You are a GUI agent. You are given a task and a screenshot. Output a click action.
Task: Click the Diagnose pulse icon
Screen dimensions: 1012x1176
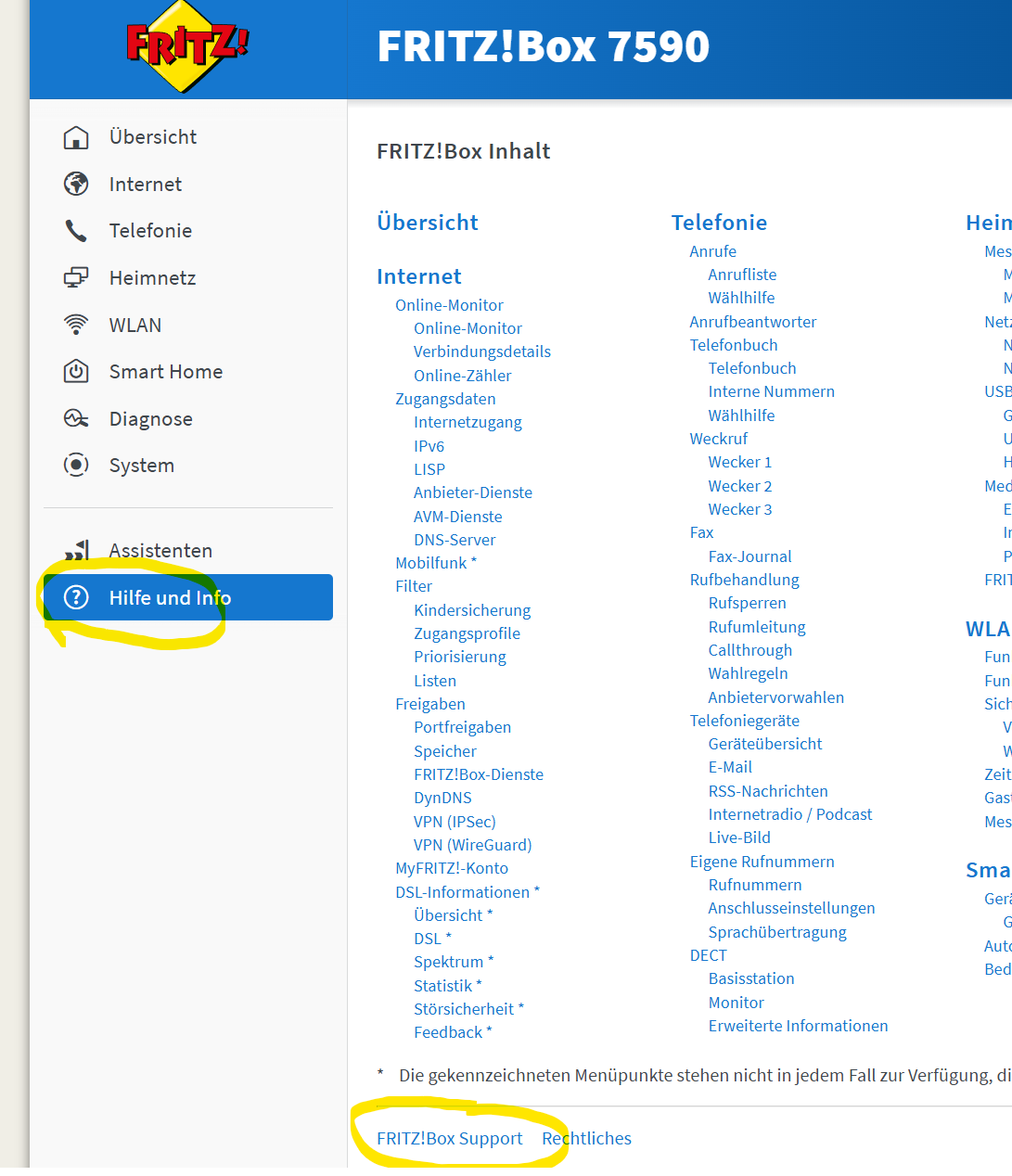76,418
